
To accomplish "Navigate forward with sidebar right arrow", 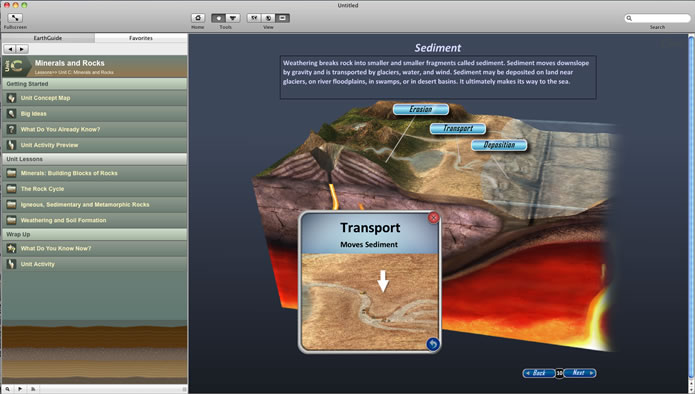I will point(22,49).
